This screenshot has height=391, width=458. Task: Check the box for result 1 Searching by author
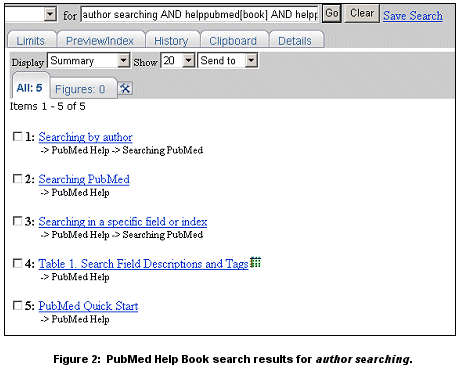[17, 136]
